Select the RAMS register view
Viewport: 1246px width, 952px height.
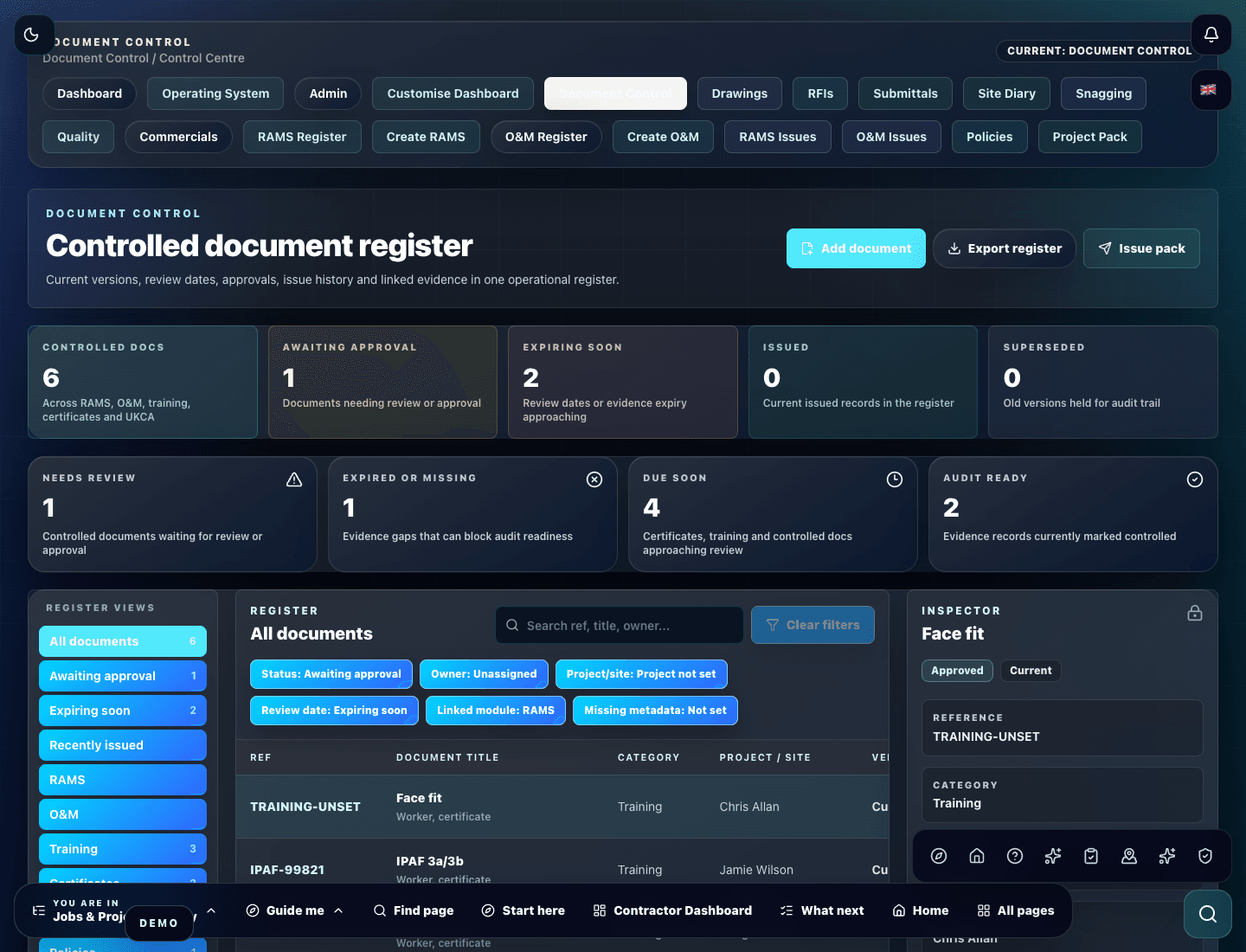[123, 780]
